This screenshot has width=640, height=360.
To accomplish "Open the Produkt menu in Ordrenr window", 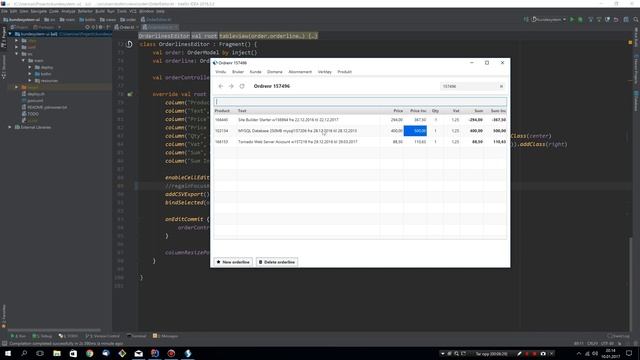I will tap(344, 72).
